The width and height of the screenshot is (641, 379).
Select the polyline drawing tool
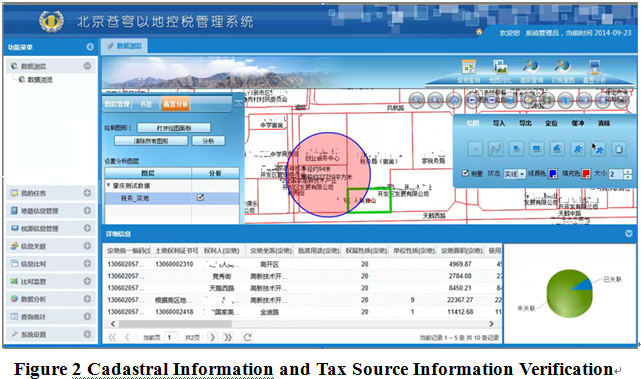495,149
